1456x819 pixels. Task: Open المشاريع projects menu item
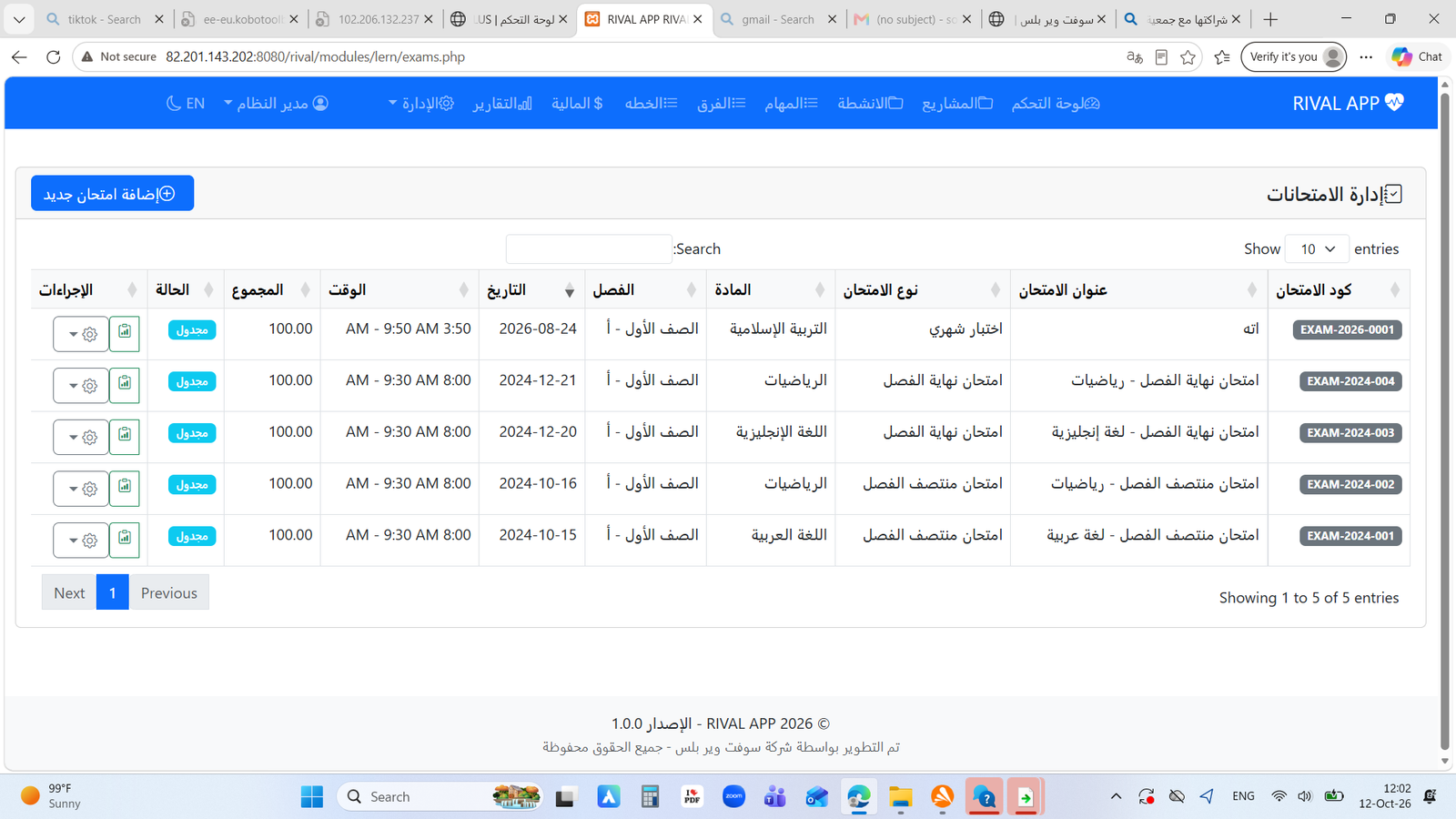tap(957, 103)
